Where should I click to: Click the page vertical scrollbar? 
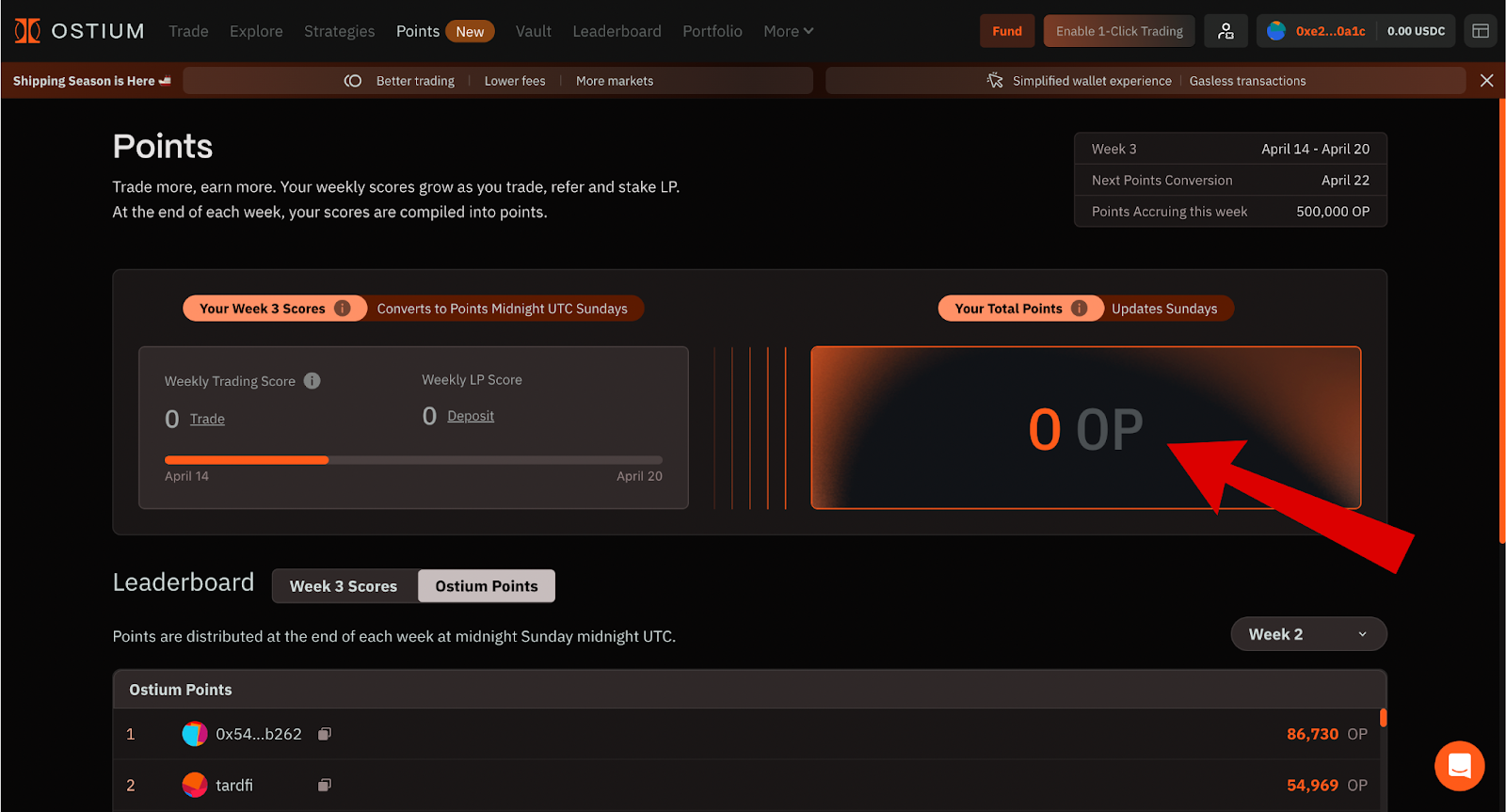(1501, 320)
